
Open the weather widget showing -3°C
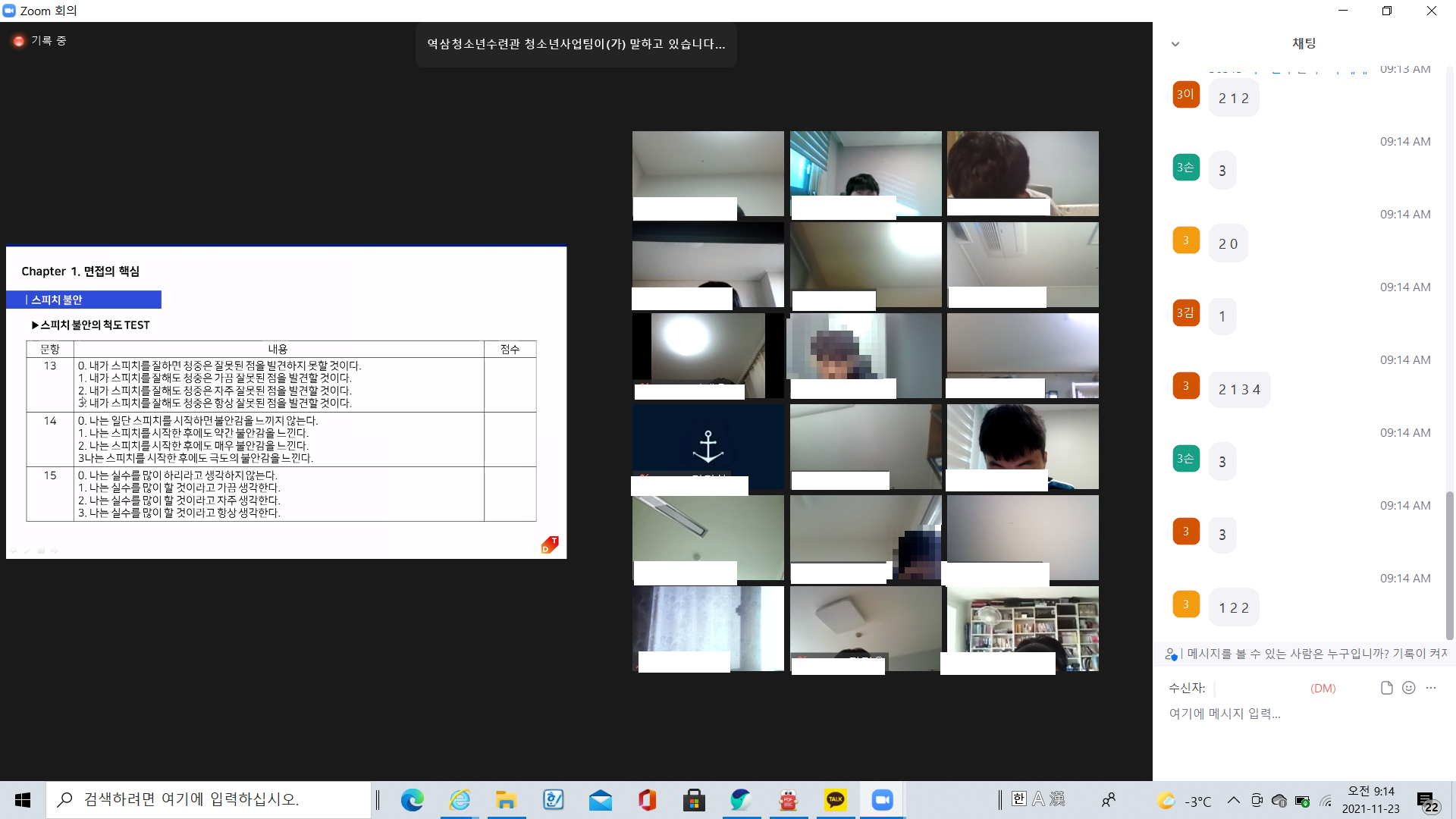pos(1185,801)
